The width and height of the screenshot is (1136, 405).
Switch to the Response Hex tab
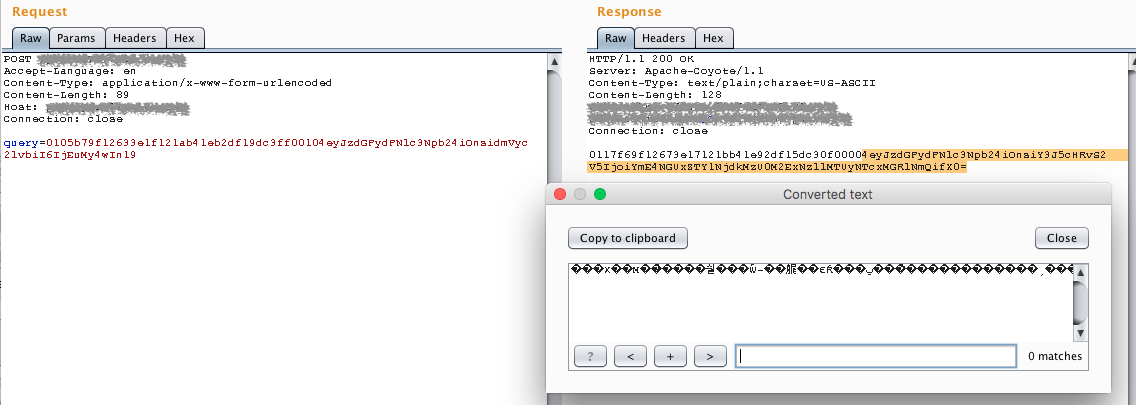click(x=713, y=38)
